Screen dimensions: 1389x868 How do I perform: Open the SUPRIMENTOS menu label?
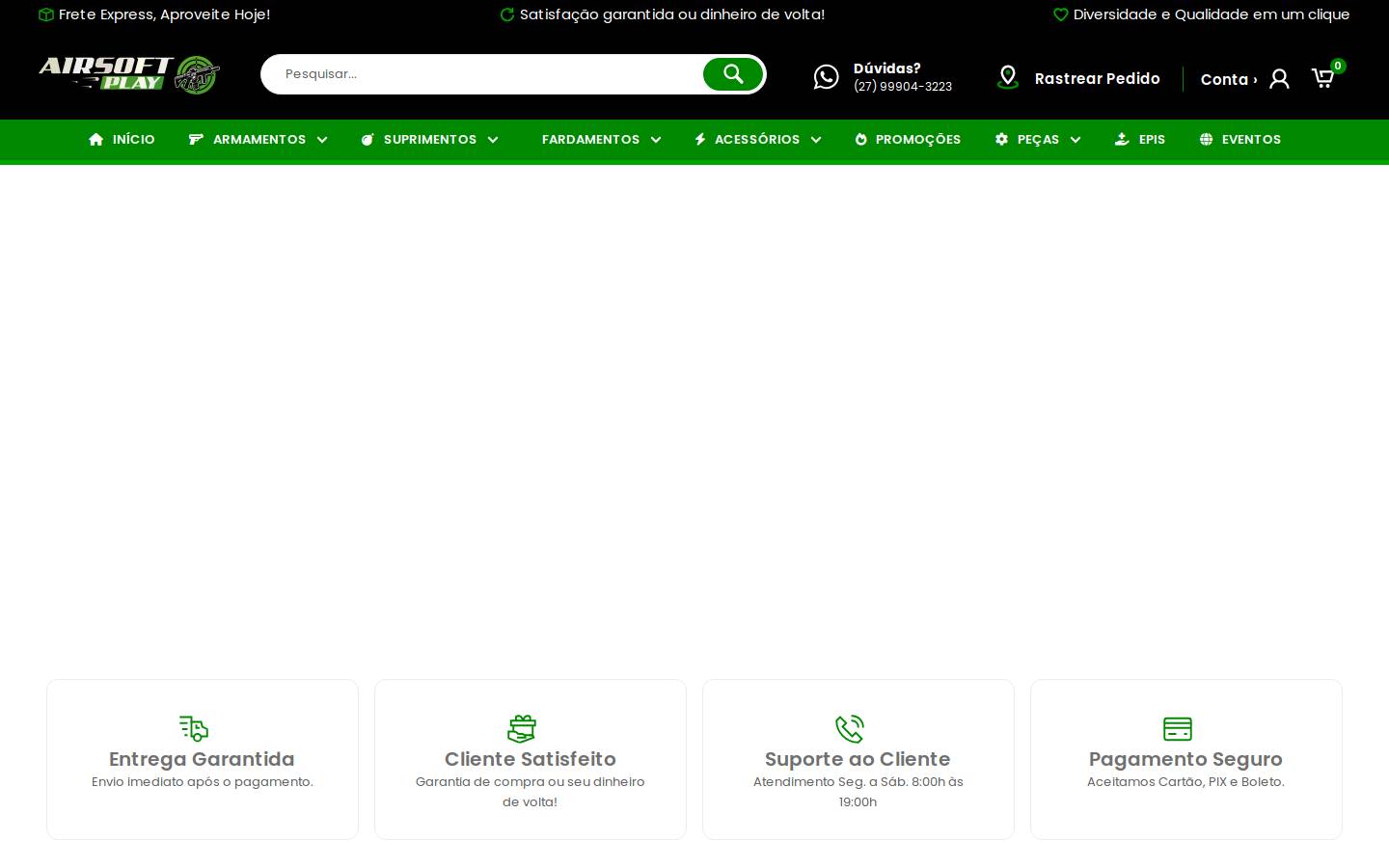tap(430, 140)
